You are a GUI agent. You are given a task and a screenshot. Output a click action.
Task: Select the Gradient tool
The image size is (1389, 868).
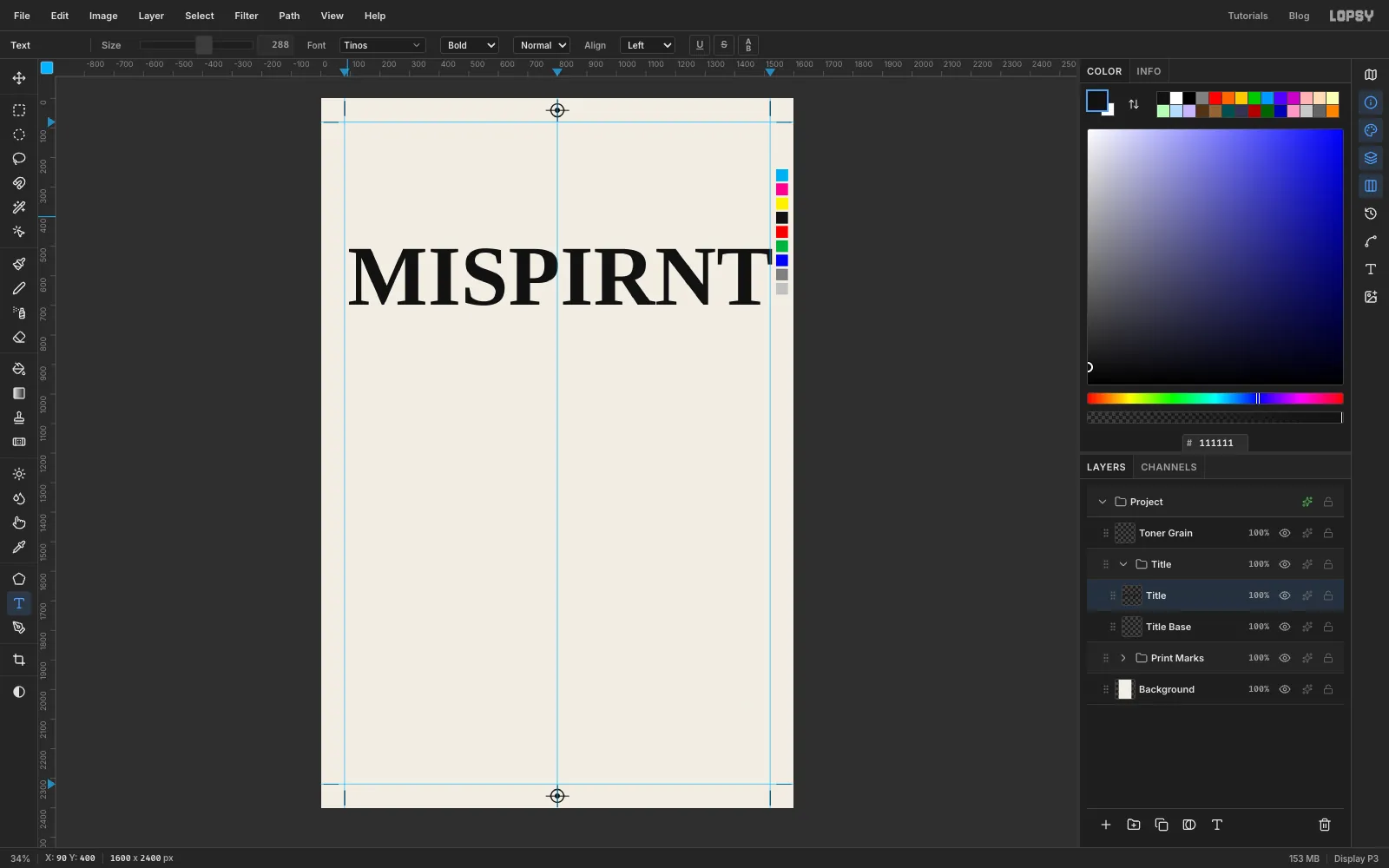pos(19,393)
